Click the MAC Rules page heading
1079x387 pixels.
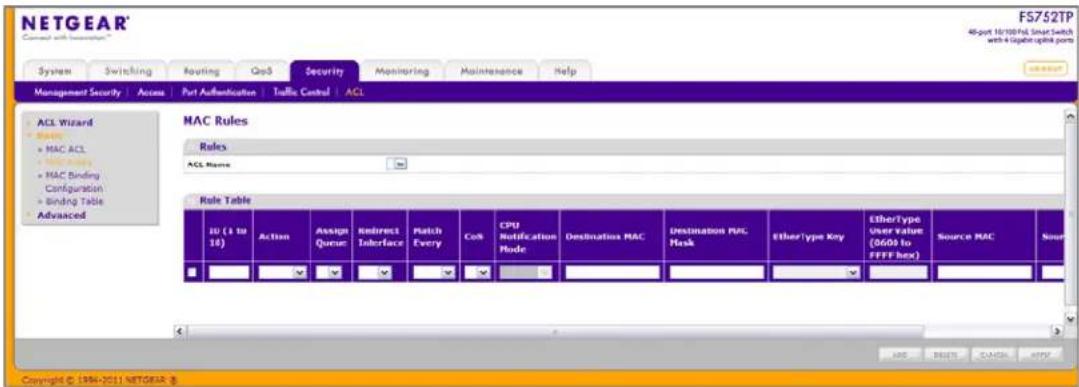point(215,121)
